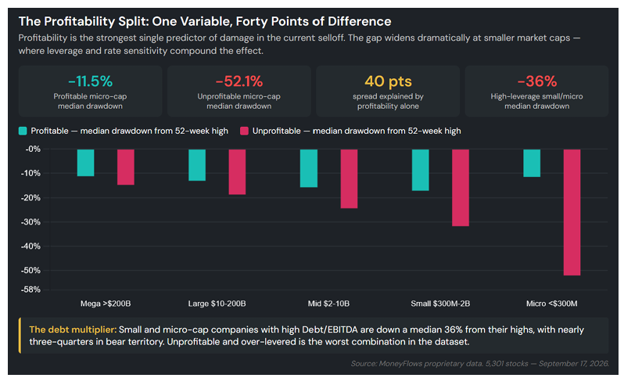Click the 40 pts spread stat card
This screenshot has height=378, width=624.
pos(388,92)
